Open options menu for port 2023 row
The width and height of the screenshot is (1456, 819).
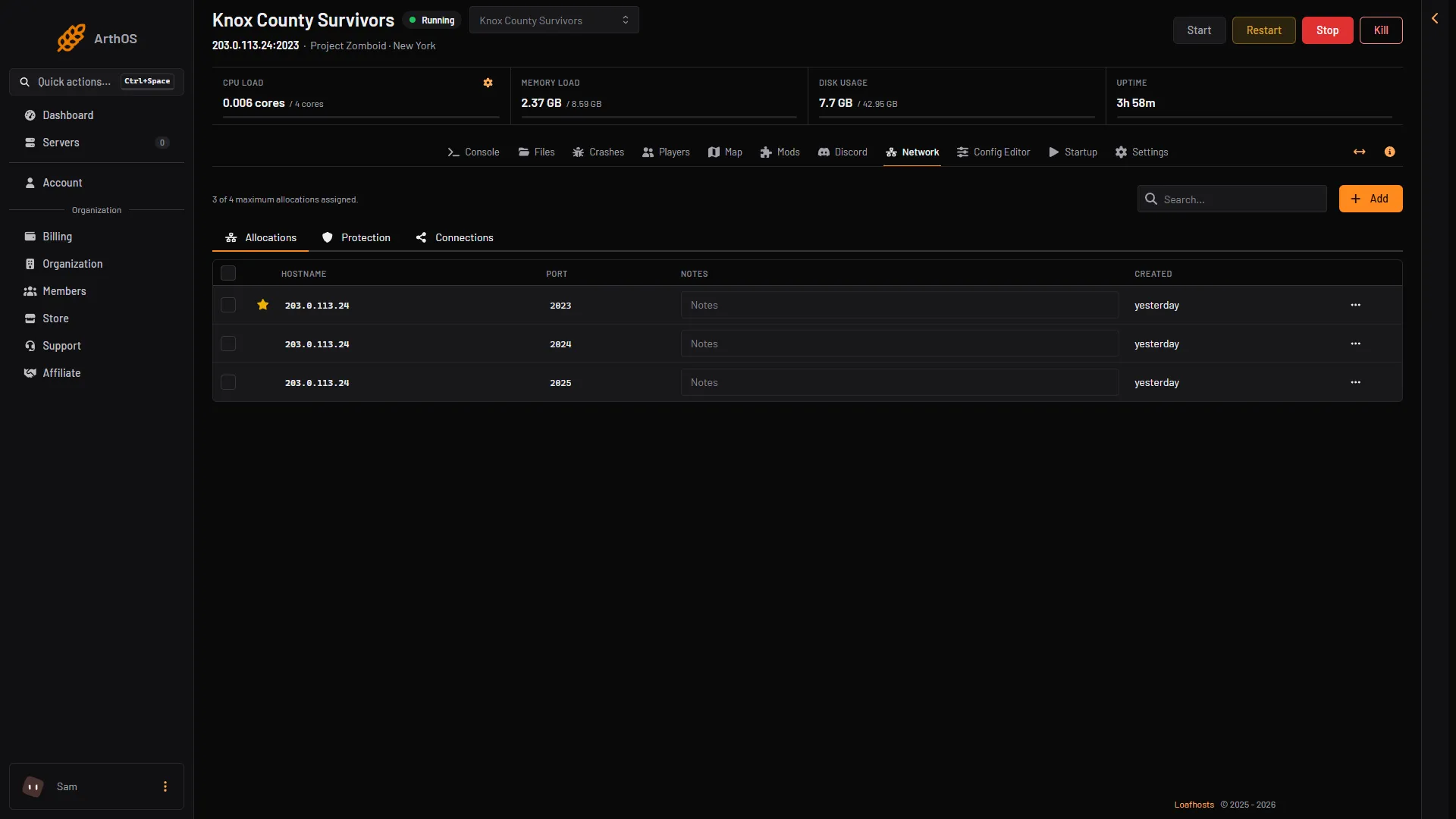pyautogui.click(x=1355, y=305)
